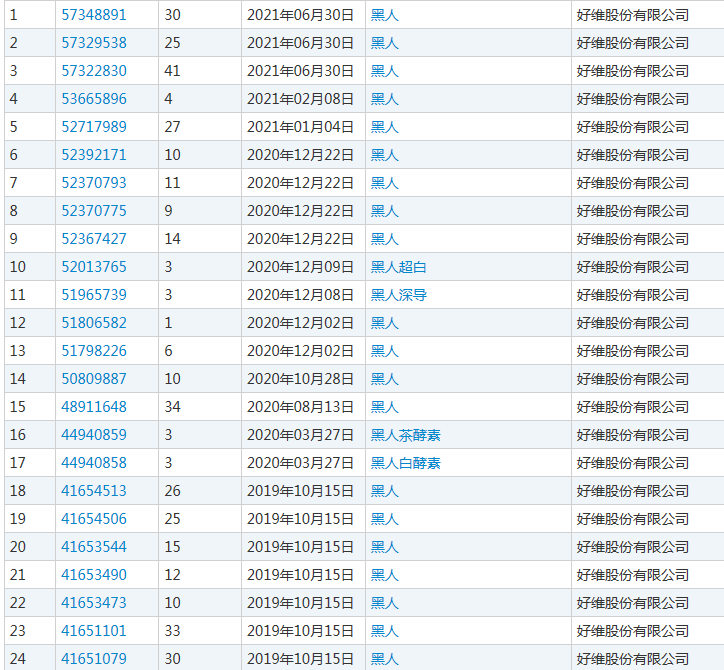Select class number 33 in row 23

172,631
